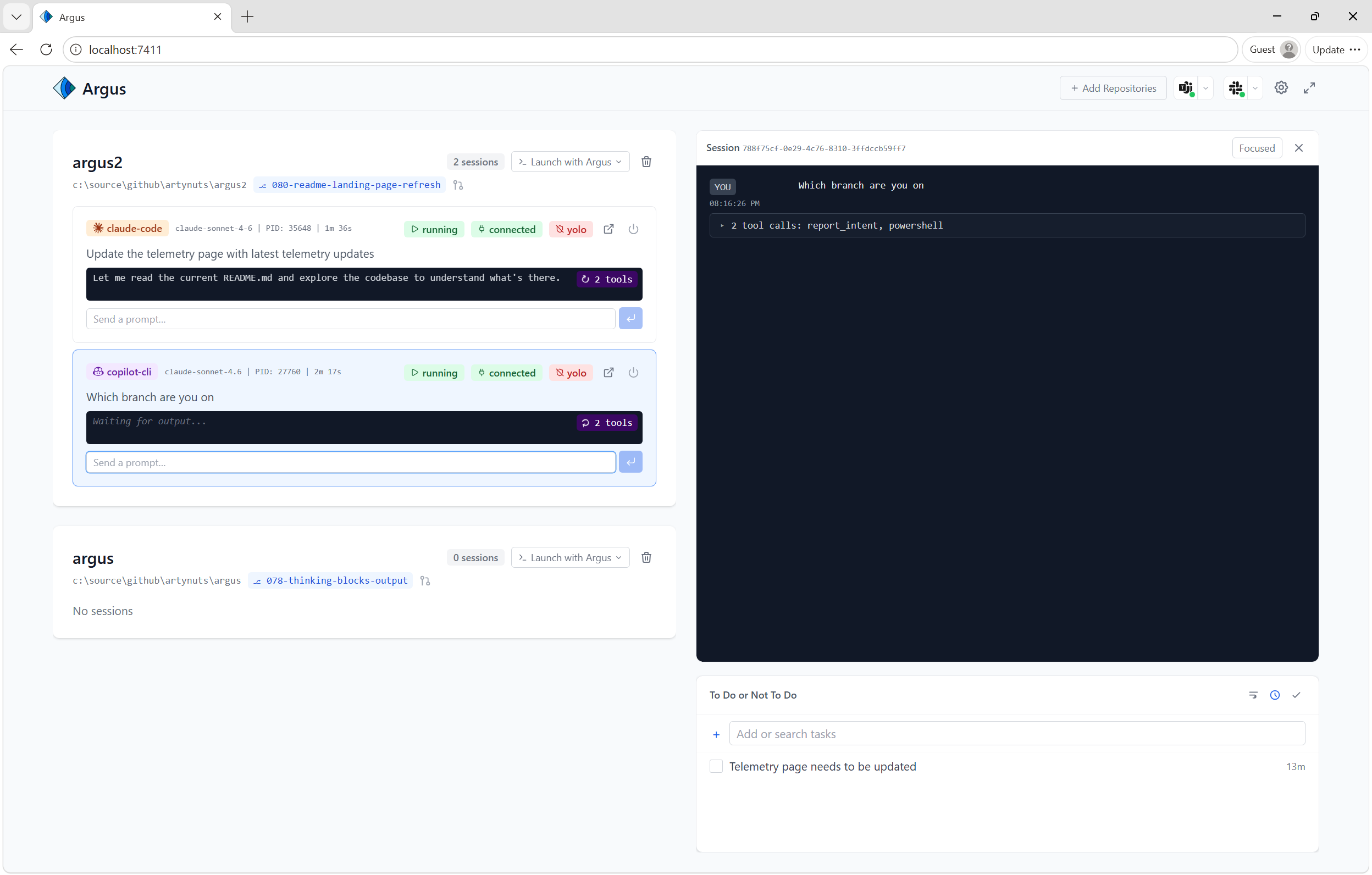1372x875 pixels.
Task: Open the dropdown arrow next to Teams icon
Action: [1205, 88]
